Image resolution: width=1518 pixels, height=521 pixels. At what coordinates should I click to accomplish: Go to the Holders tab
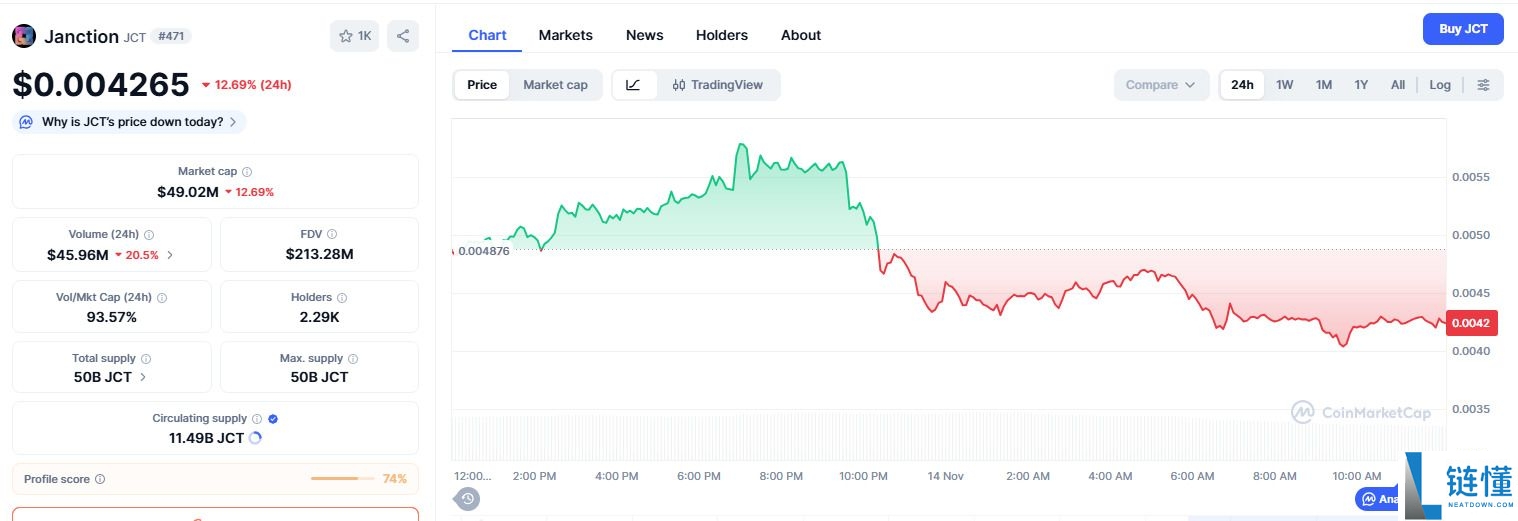click(721, 35)
